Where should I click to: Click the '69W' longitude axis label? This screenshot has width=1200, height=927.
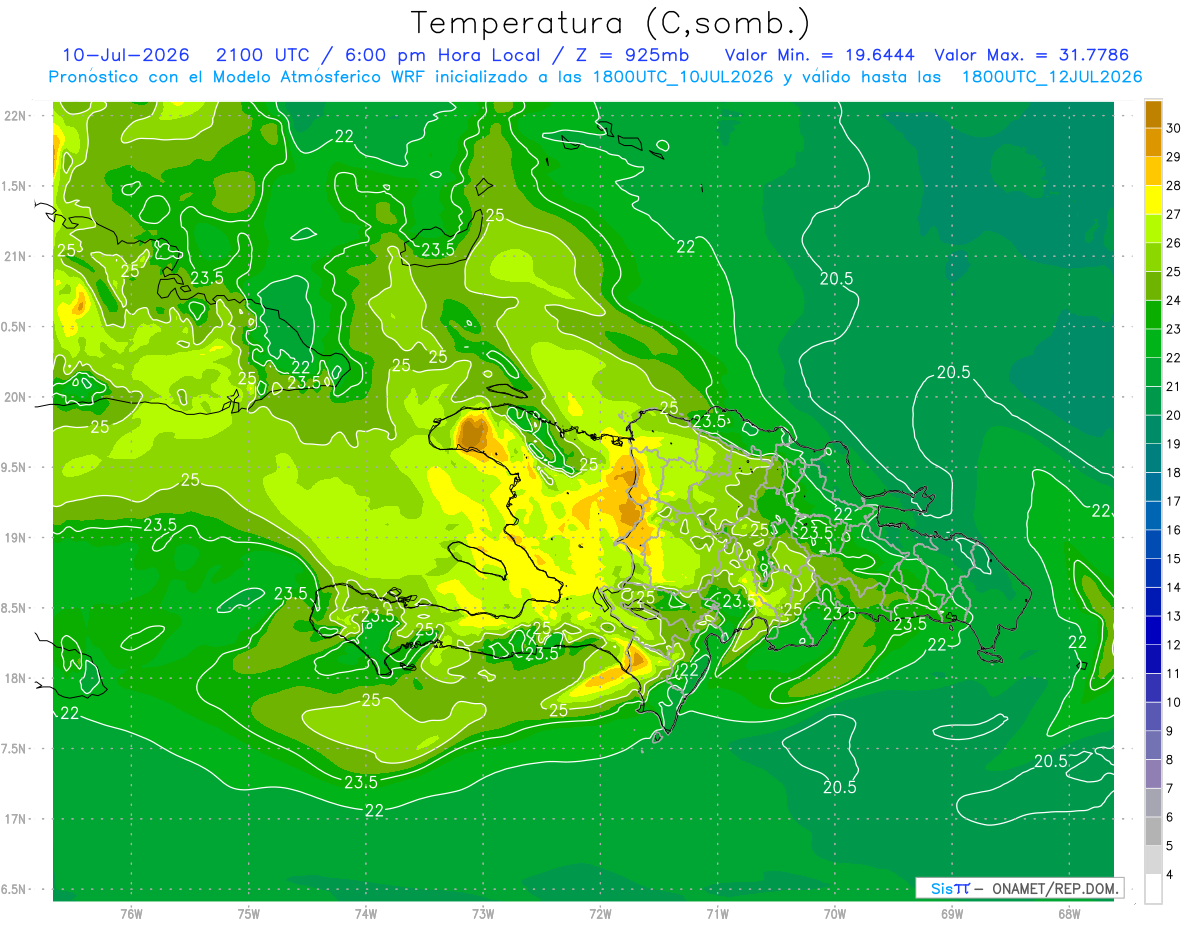tap(952, 914)
